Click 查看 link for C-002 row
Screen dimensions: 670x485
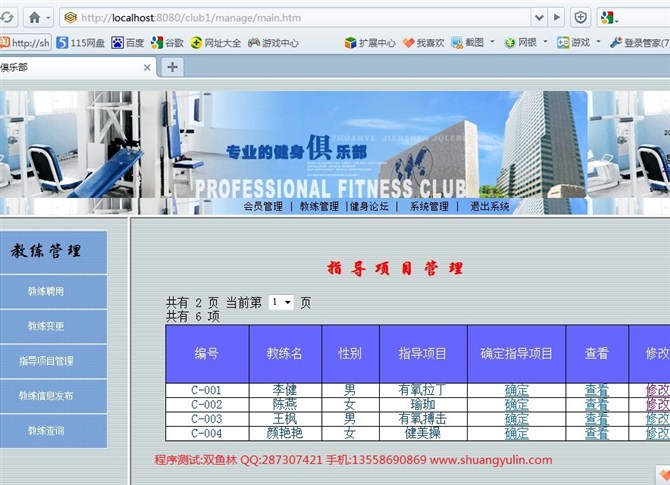coord(597,405)
